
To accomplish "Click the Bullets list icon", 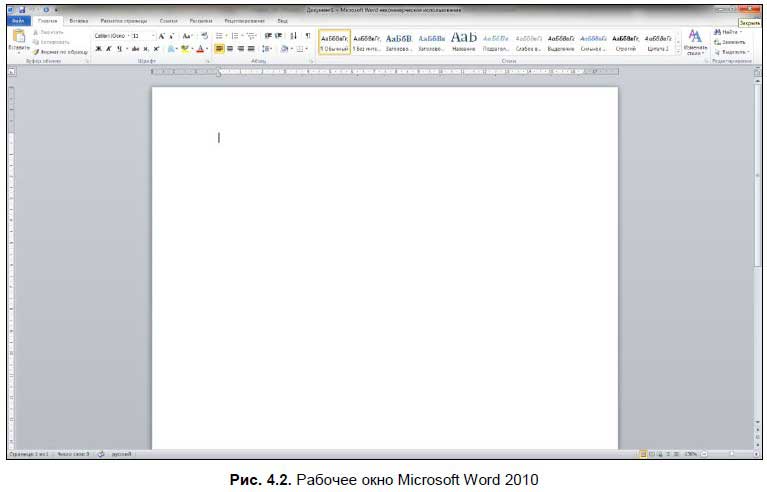I will pos(219,36).
